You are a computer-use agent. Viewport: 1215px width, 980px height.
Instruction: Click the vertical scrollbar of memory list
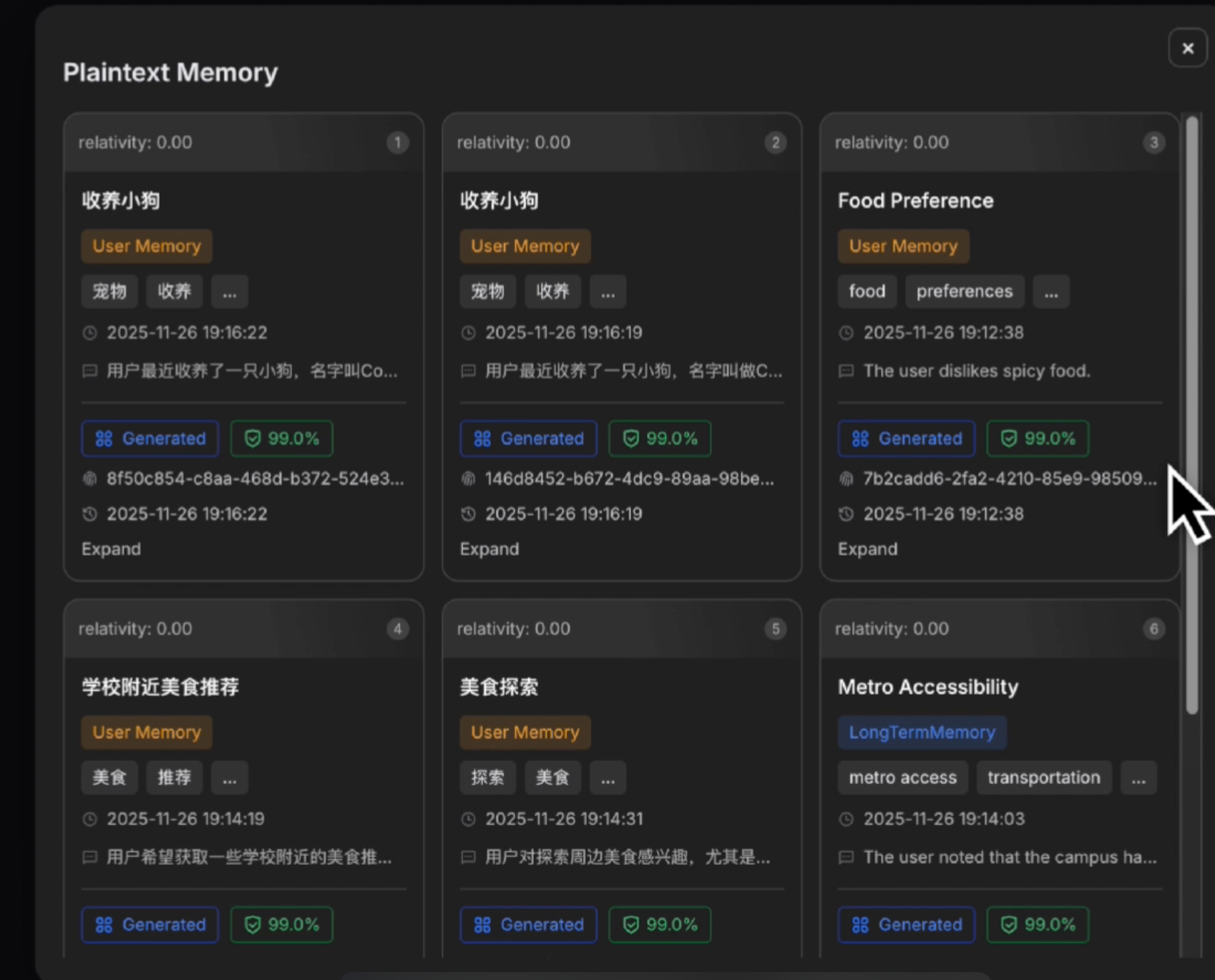coord(1191,415)
